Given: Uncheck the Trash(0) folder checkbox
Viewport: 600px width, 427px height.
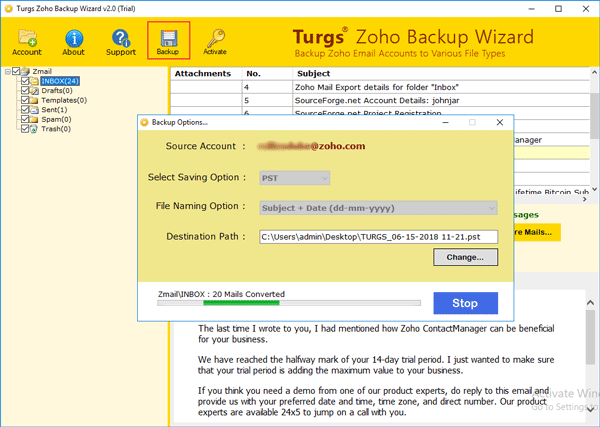Looking at the screenshot, I should coord(25,129).
